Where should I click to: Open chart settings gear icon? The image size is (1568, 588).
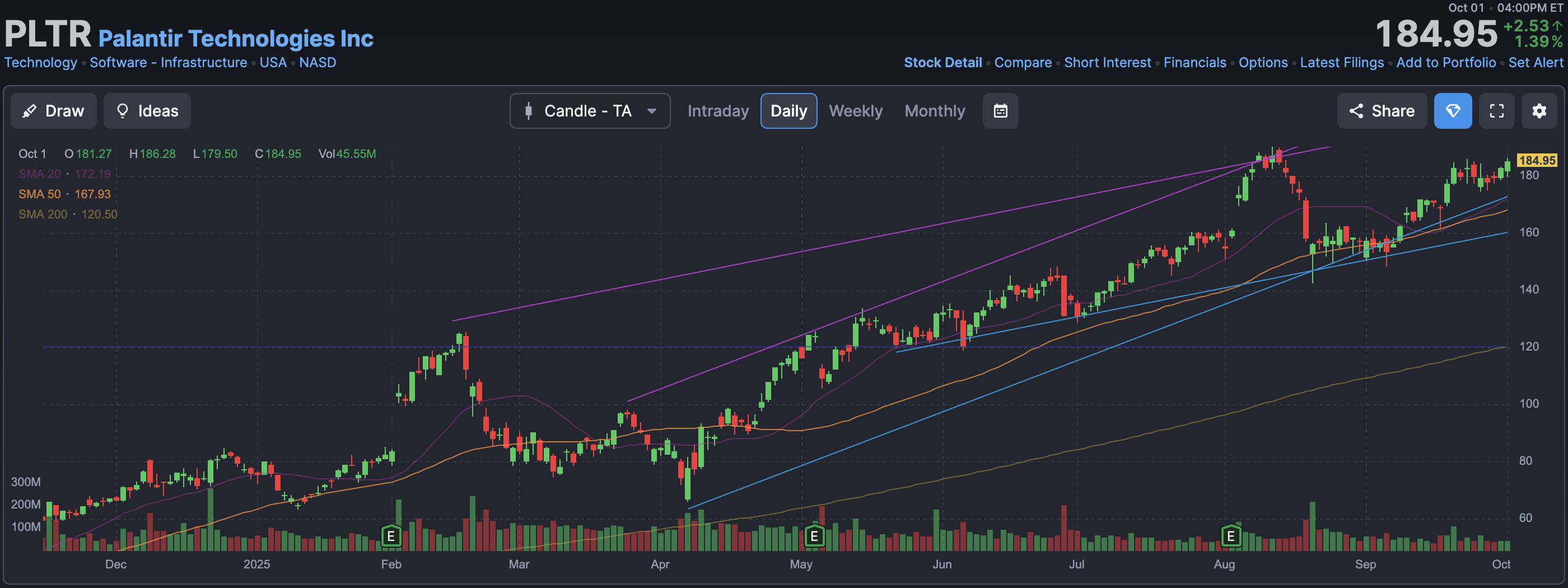click(x=1539, y=111)
